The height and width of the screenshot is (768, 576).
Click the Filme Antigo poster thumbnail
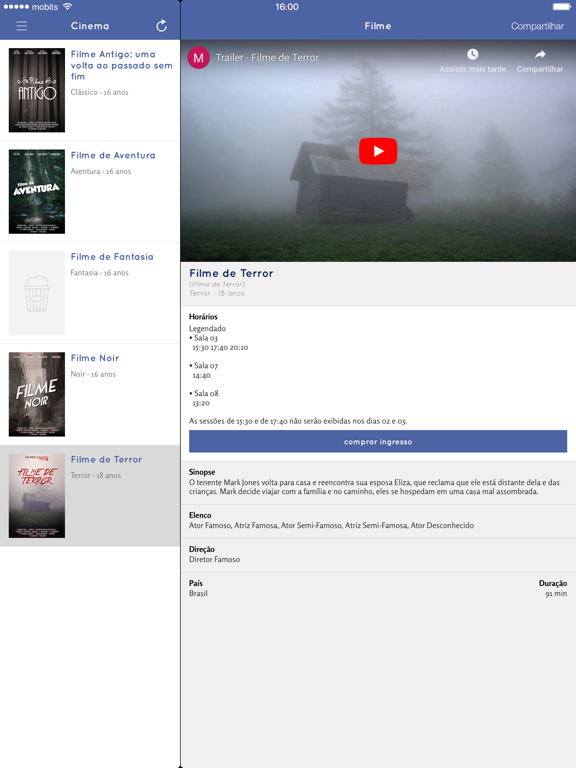point(37,90)
